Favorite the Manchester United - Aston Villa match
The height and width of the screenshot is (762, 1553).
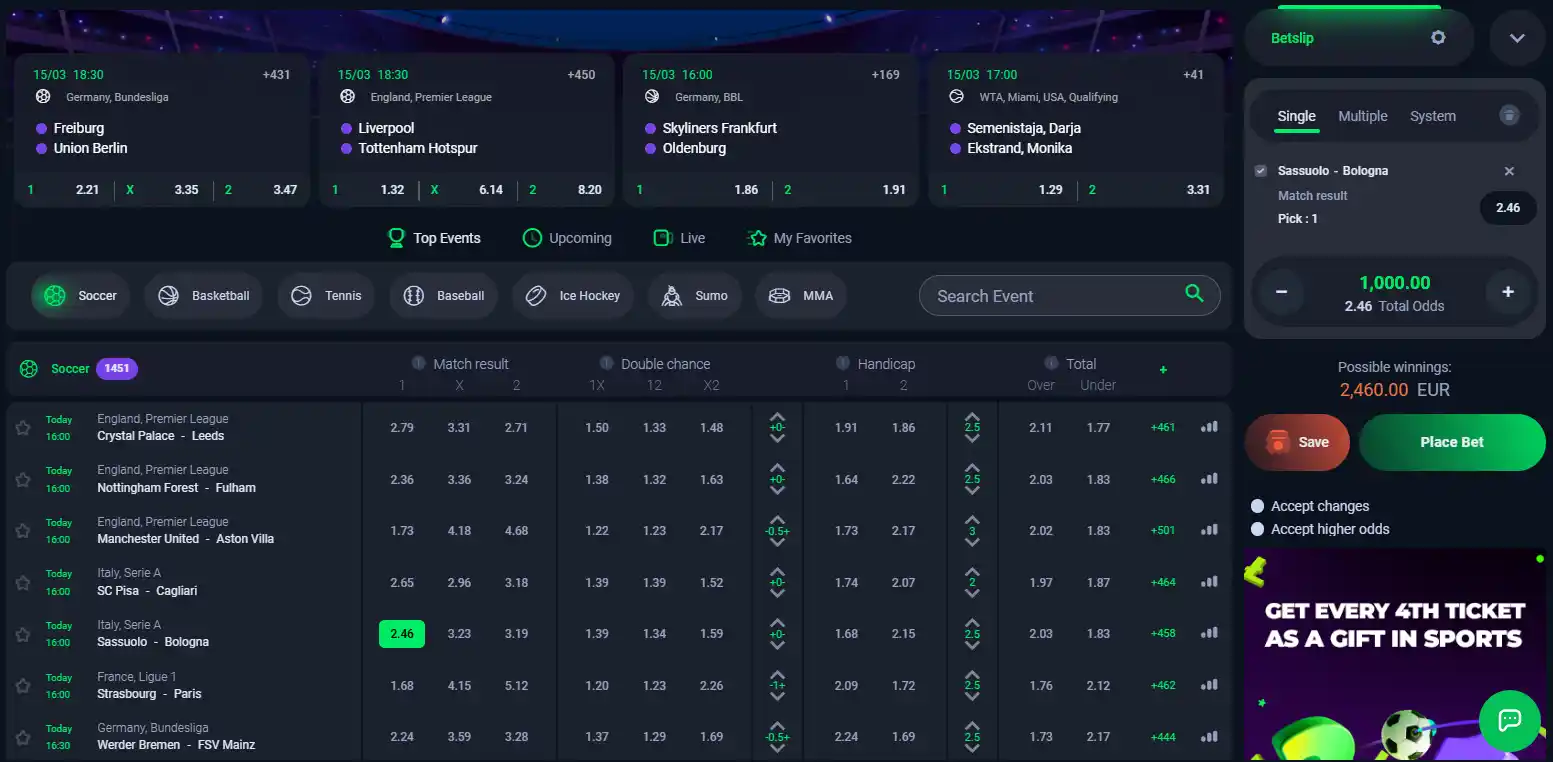pos(23,531)
